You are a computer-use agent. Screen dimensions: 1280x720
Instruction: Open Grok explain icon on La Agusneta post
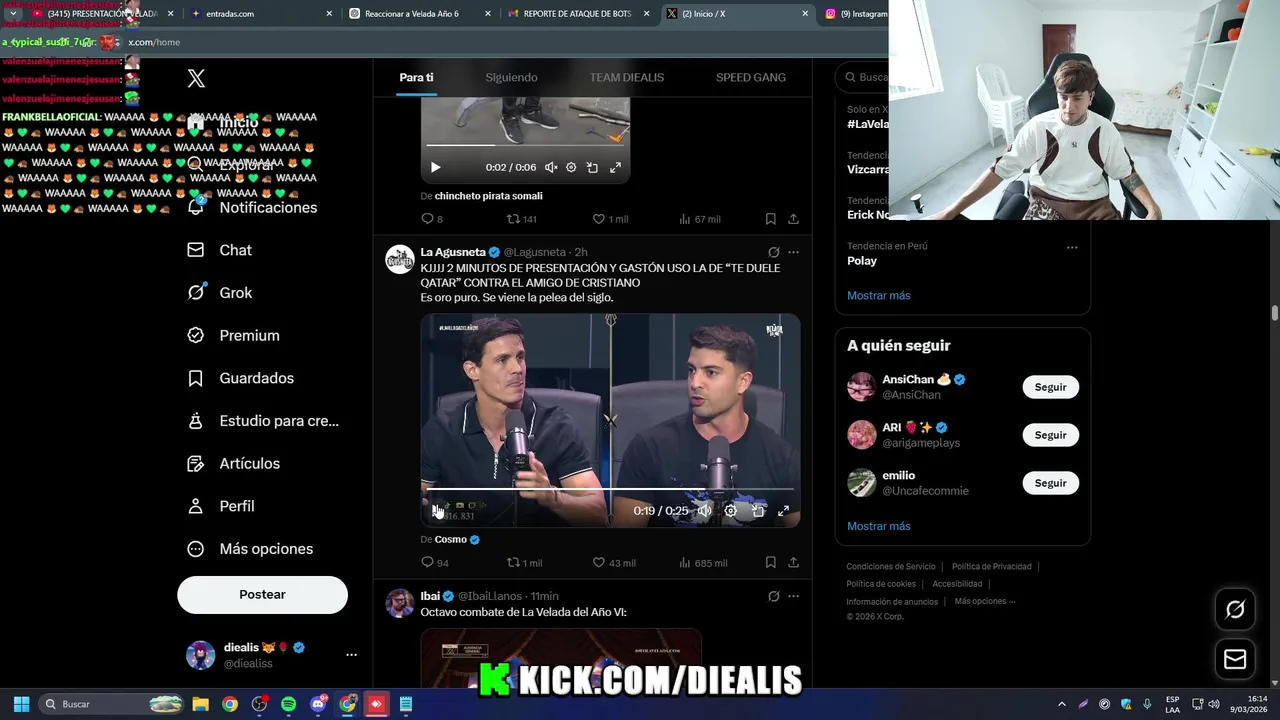773,252
